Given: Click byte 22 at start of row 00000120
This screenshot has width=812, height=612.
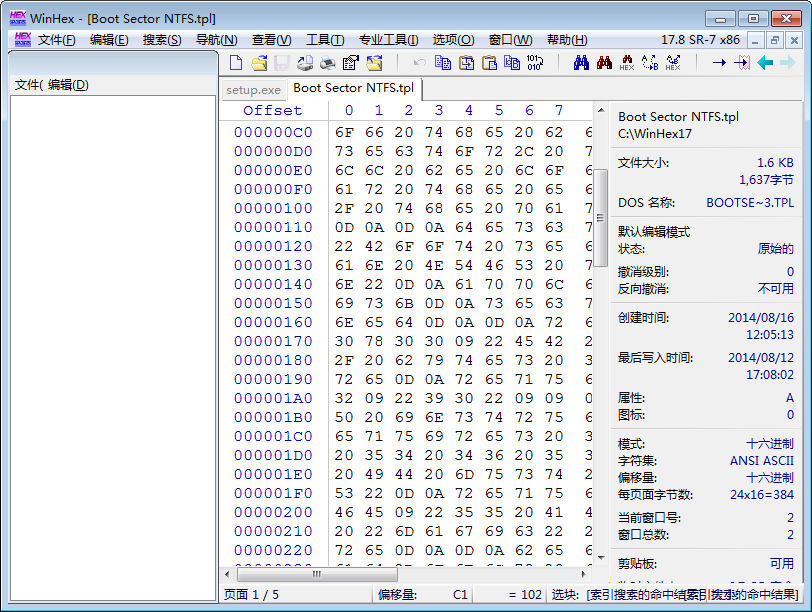Looking at the screenshot, I should coord(344,246).
